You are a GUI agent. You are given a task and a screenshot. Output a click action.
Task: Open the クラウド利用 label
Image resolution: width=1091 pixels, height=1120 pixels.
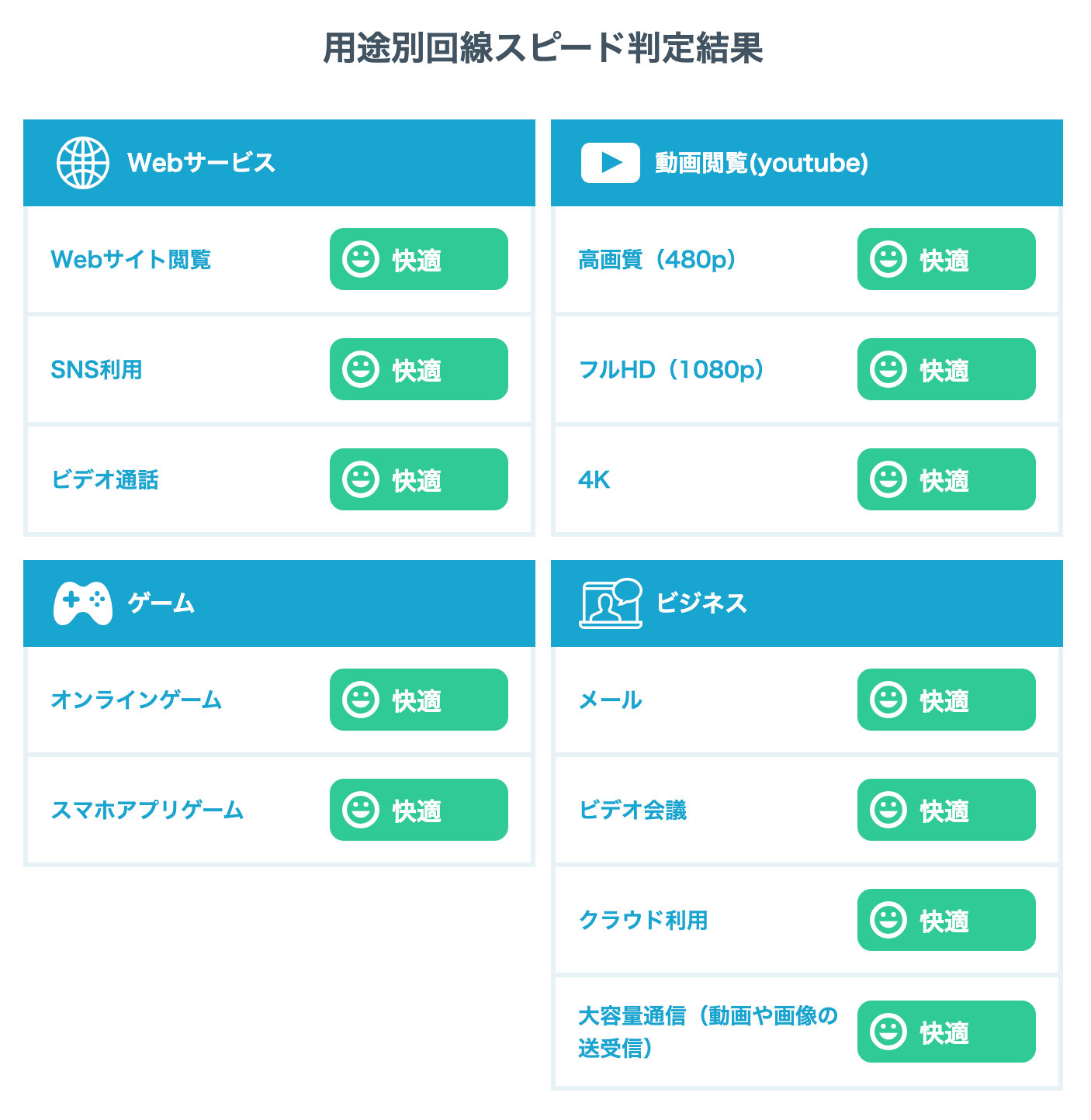(x=643, y=921)
